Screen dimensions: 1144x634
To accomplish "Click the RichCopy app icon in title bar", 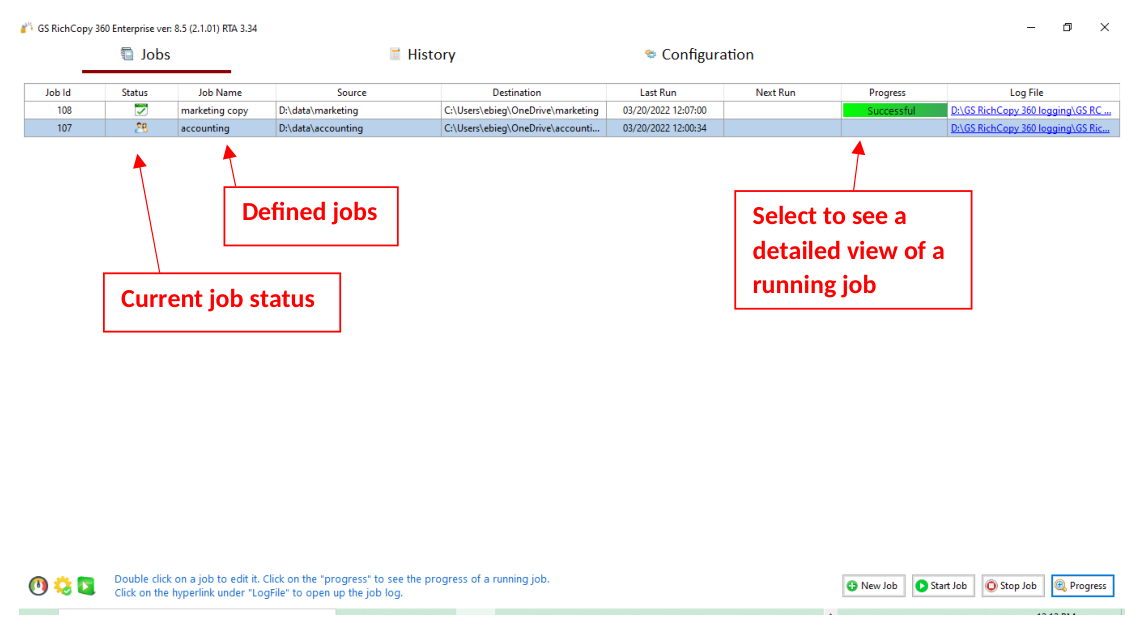I will (26, 28).
